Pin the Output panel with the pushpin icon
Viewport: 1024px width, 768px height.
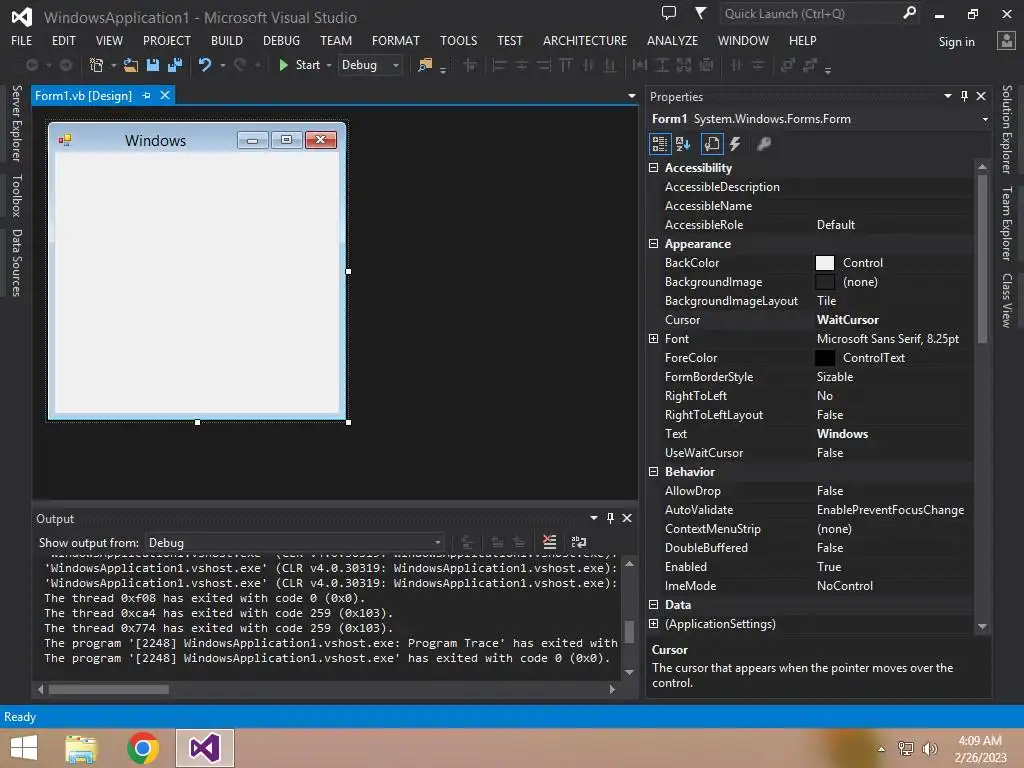click(610, 518)
